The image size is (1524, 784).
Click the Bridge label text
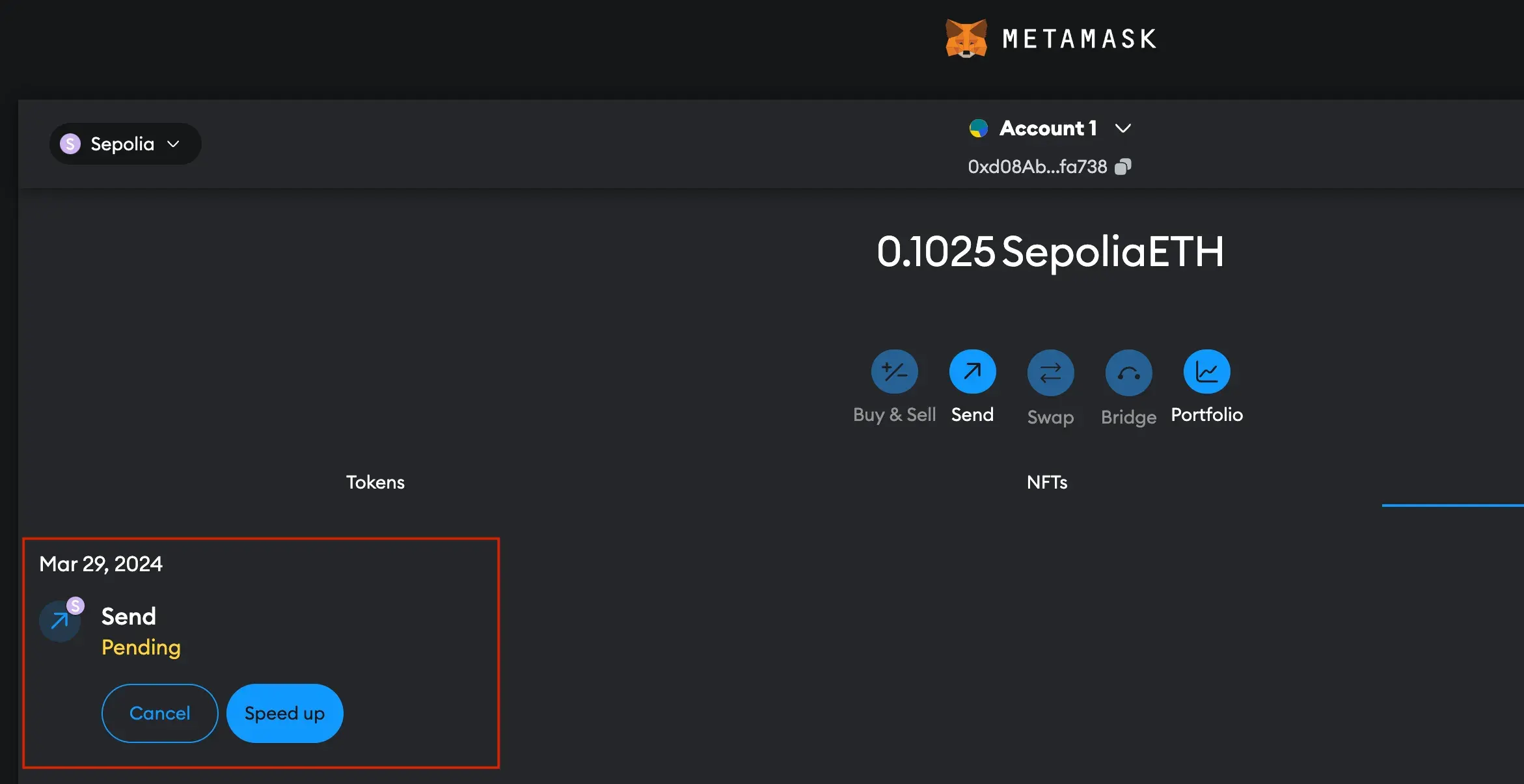(x=1129, y=417)
